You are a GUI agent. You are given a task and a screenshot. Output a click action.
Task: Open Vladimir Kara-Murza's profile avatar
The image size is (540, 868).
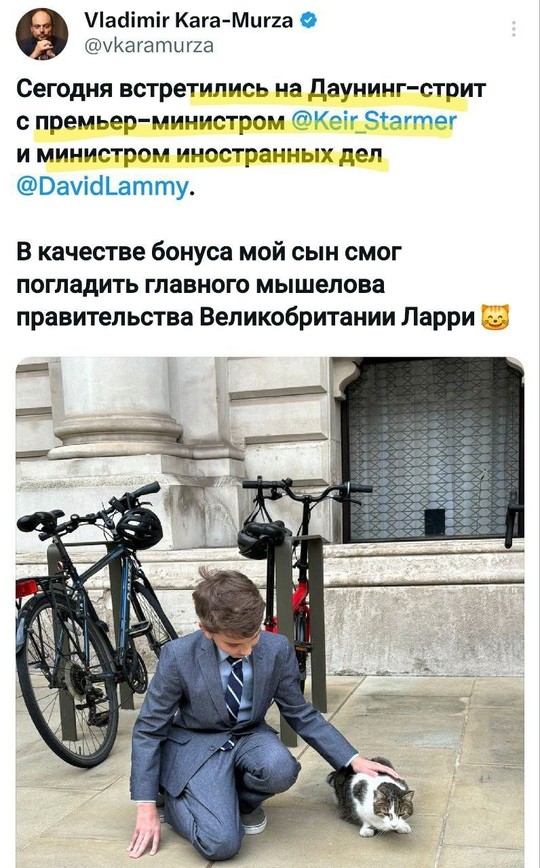pyautogui.click(x=42, y=34)
